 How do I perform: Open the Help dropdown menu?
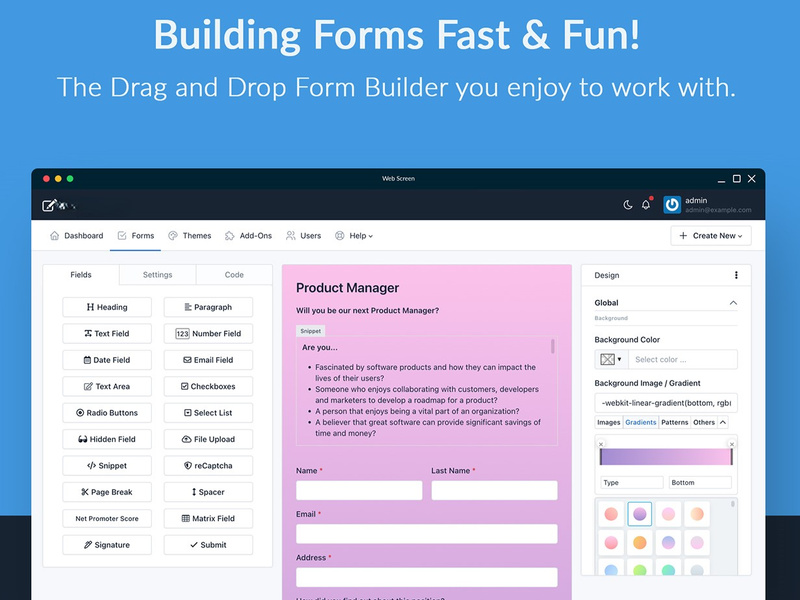[356, 235]
